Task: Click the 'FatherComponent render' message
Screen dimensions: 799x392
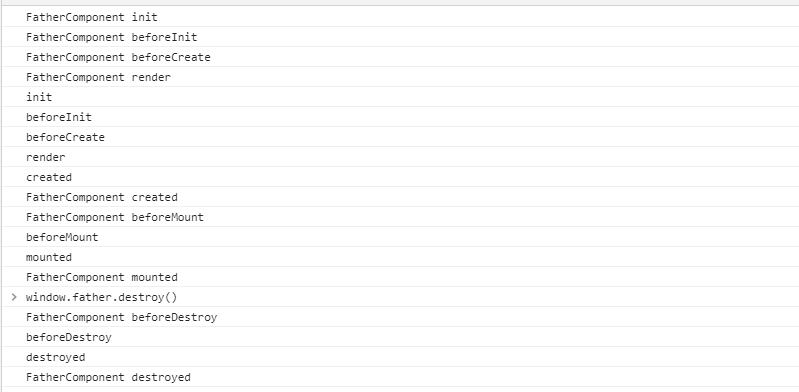Action: (98, 77)
